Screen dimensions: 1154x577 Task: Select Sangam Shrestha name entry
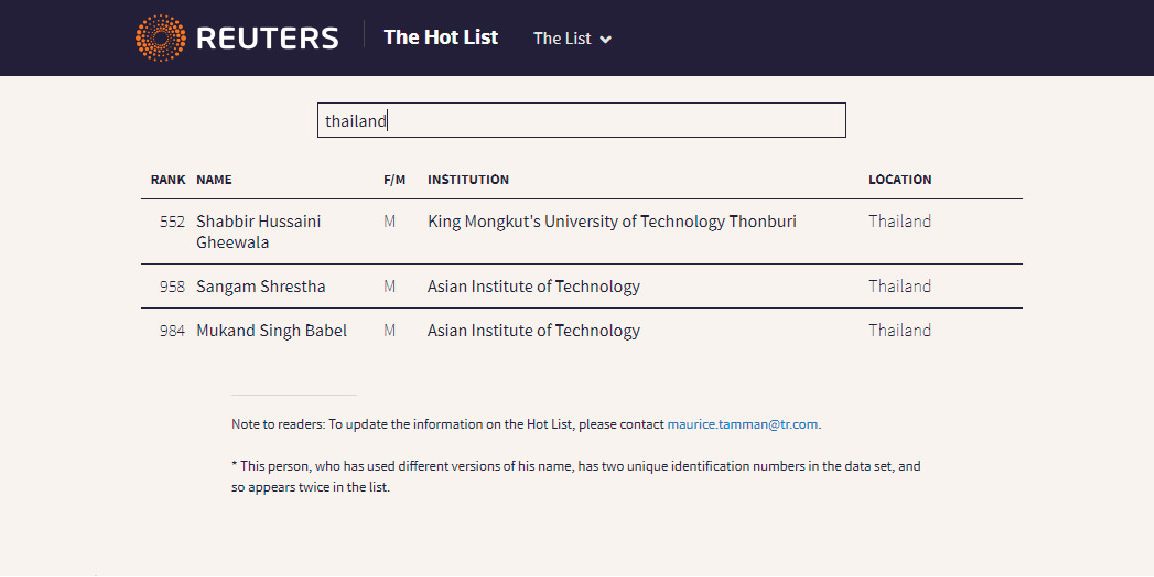260,287
